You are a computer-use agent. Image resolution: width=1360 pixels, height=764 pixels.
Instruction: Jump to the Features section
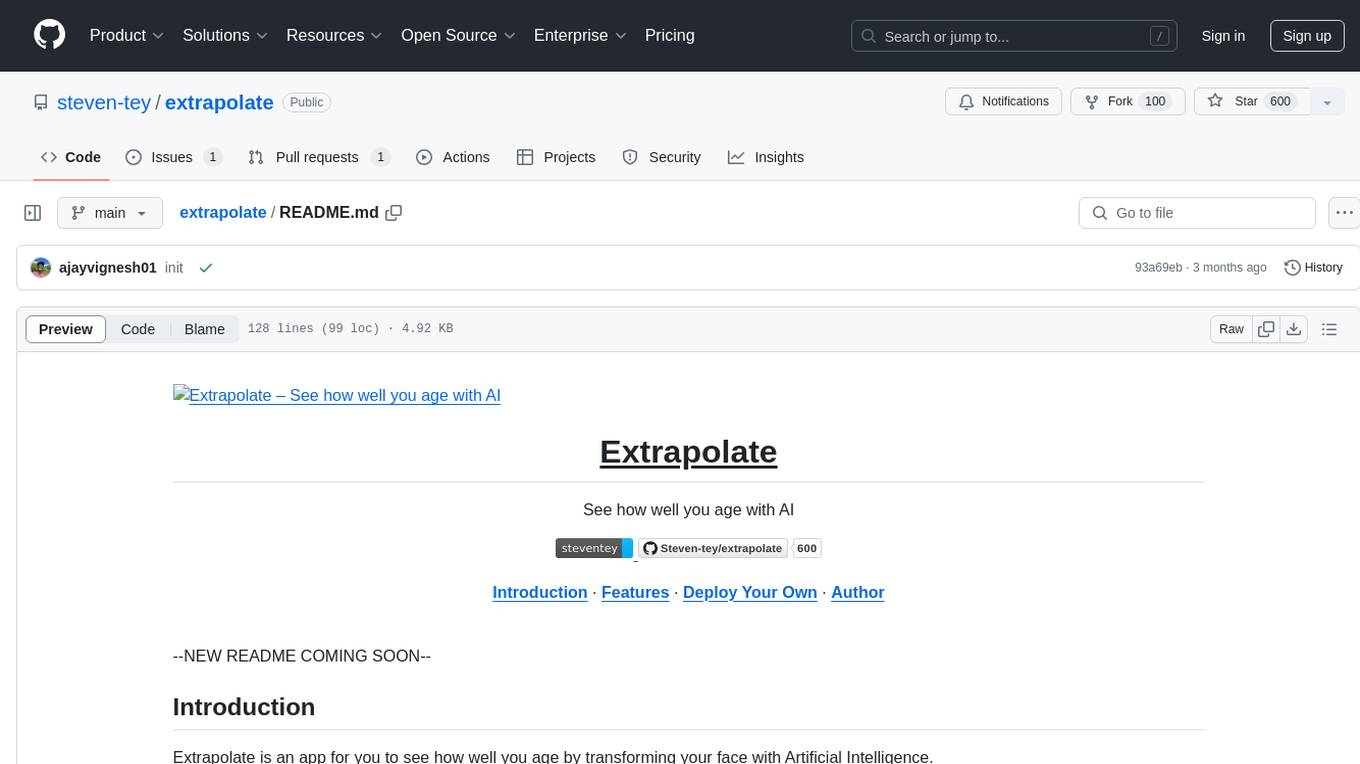[635, 592]
